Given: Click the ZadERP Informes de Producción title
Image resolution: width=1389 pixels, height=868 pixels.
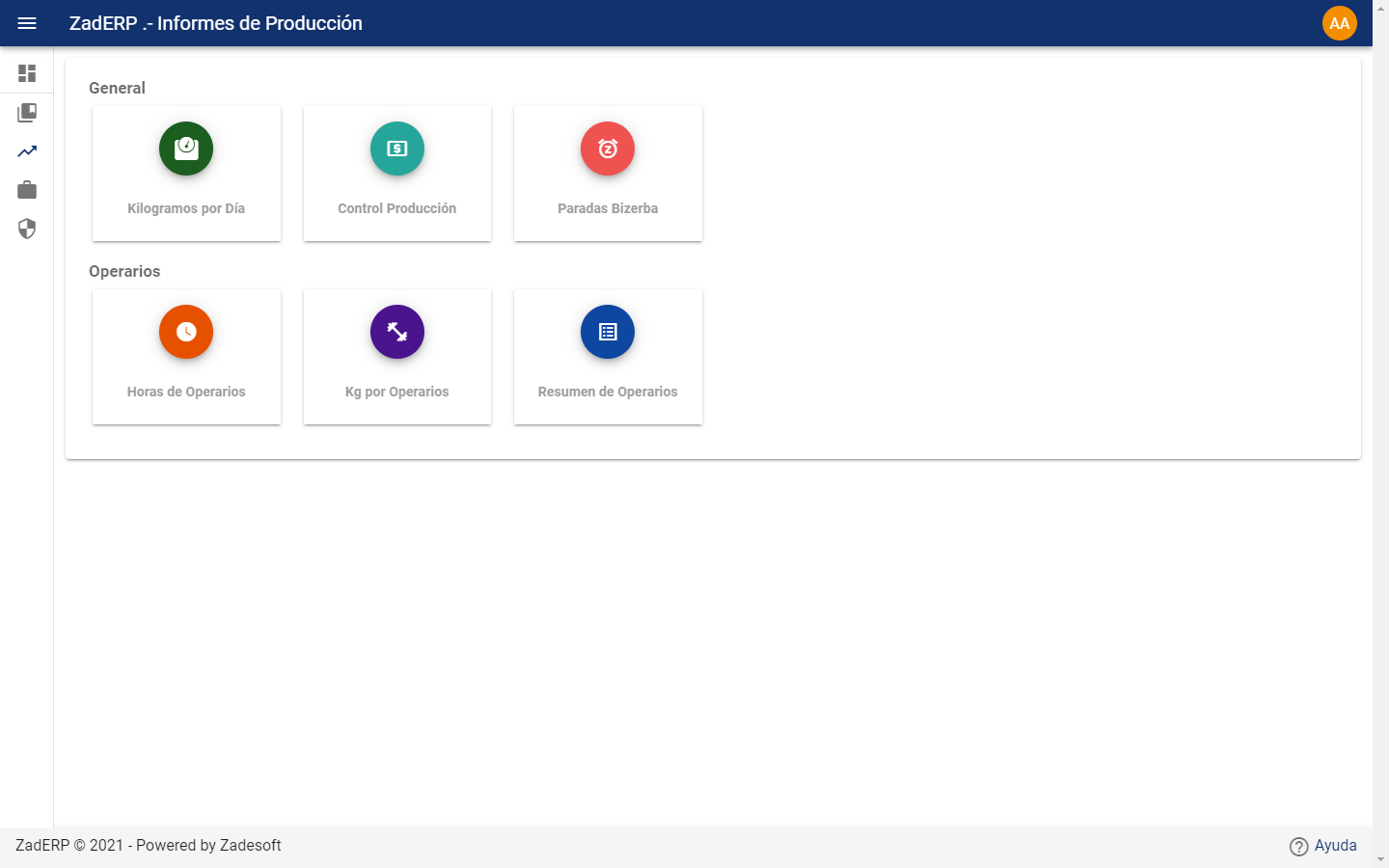Looking at the screenshot, I should click(x=216, y=23).
